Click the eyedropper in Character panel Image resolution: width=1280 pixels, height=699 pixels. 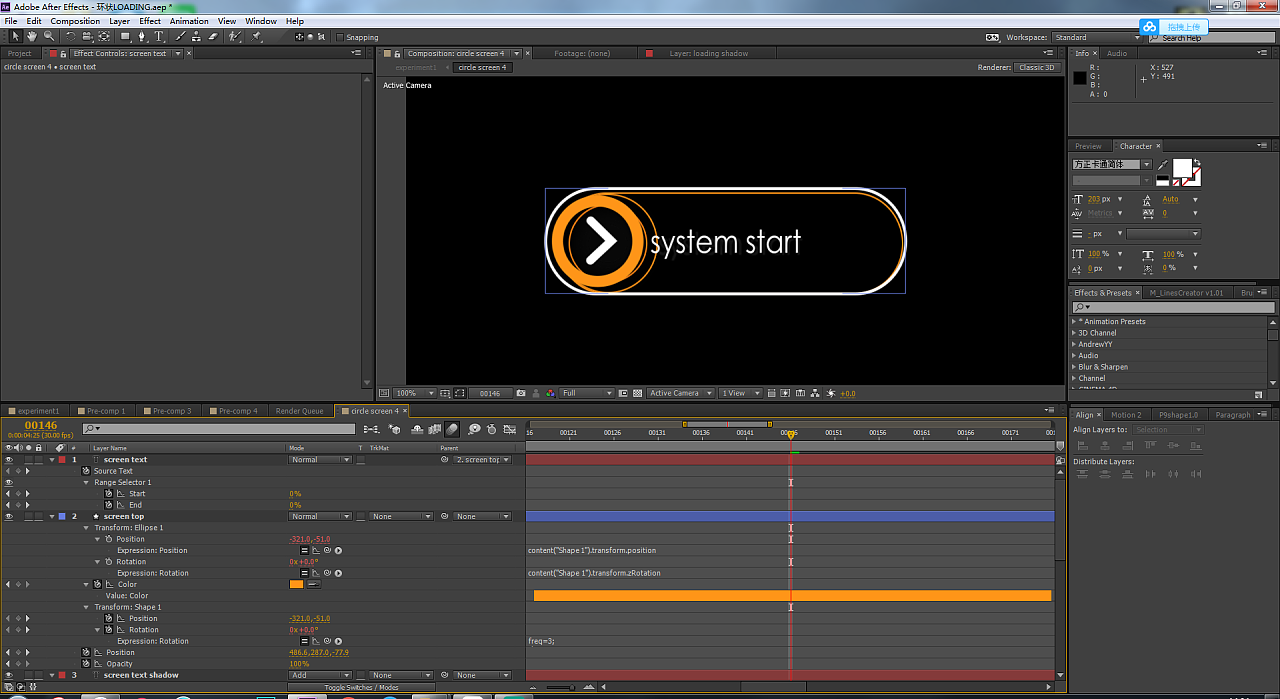click(1162, 164)
